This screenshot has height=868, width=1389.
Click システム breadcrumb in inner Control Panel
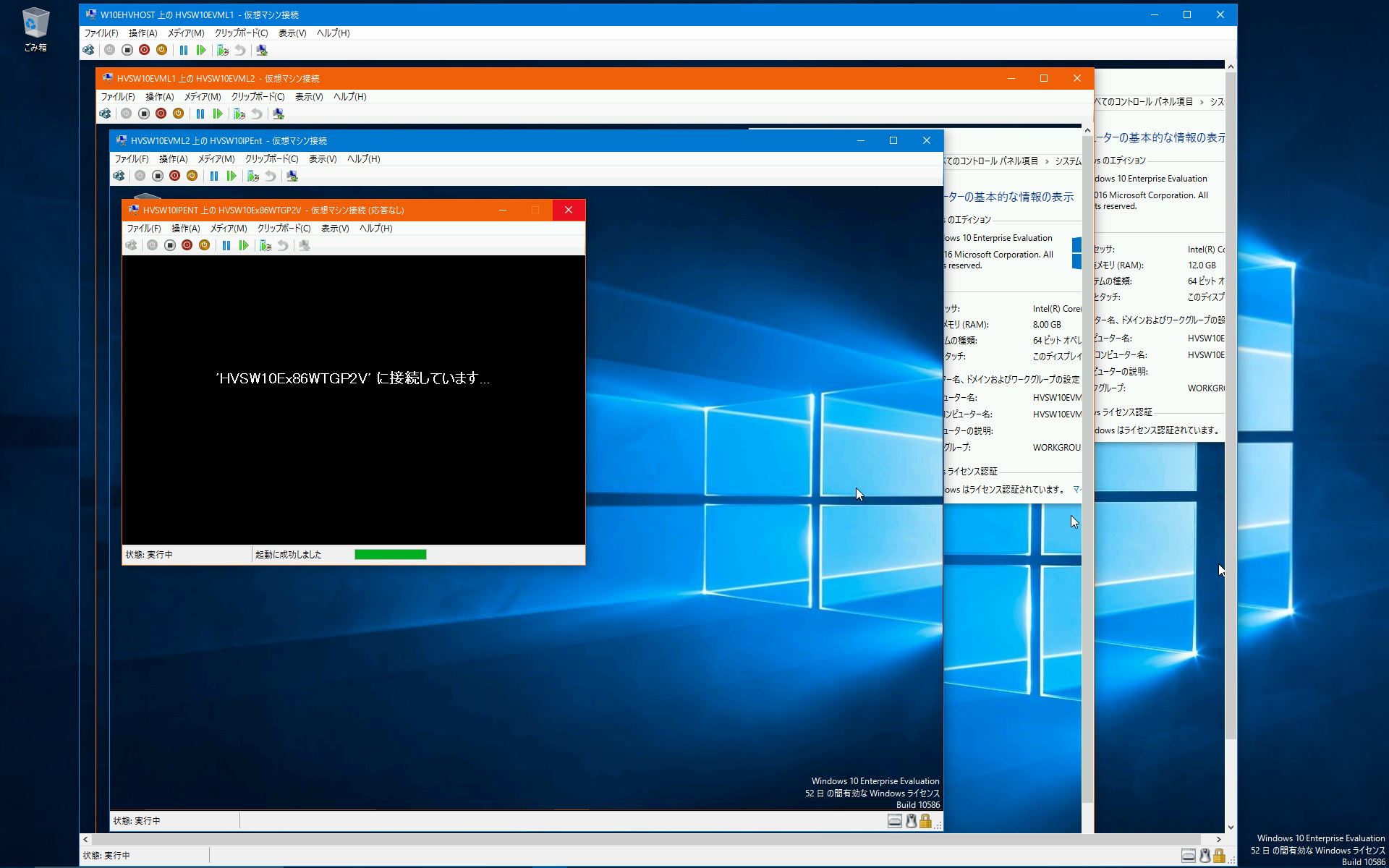(x=1068, y=161)
